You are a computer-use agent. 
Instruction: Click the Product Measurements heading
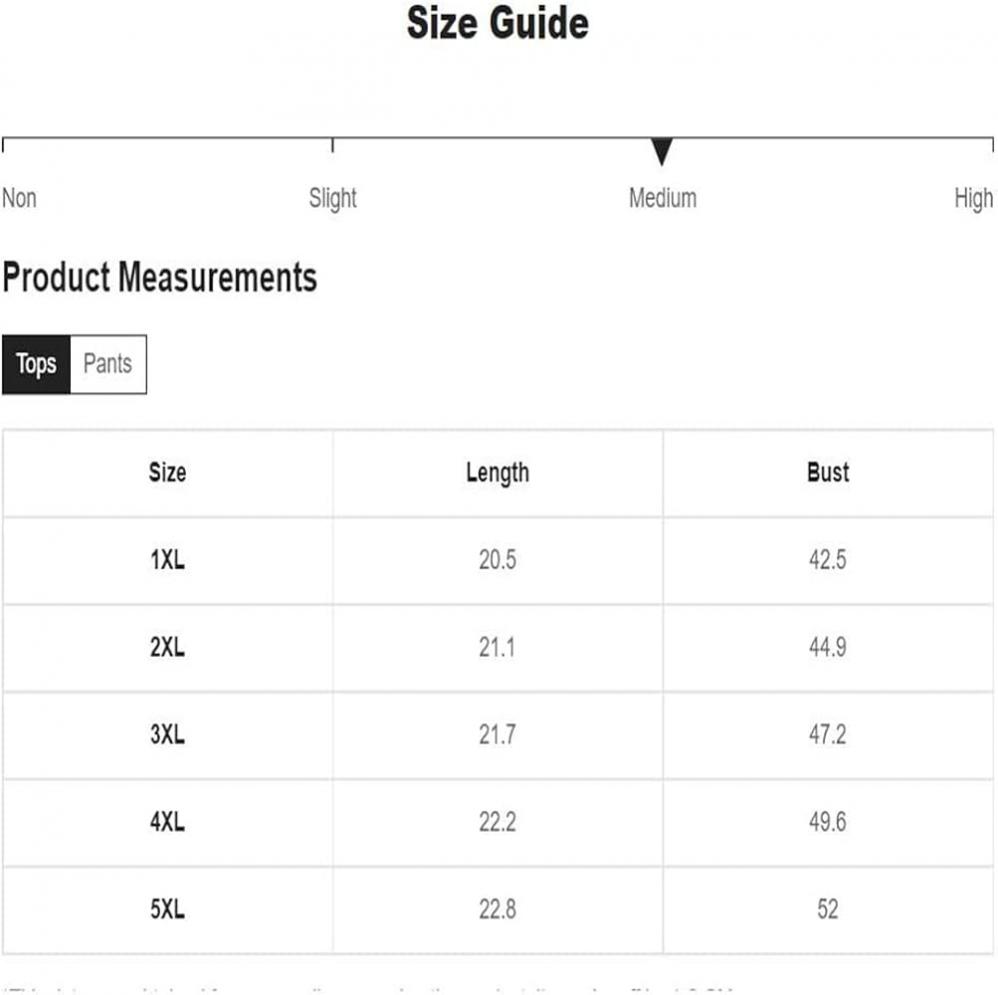[160, 278]
